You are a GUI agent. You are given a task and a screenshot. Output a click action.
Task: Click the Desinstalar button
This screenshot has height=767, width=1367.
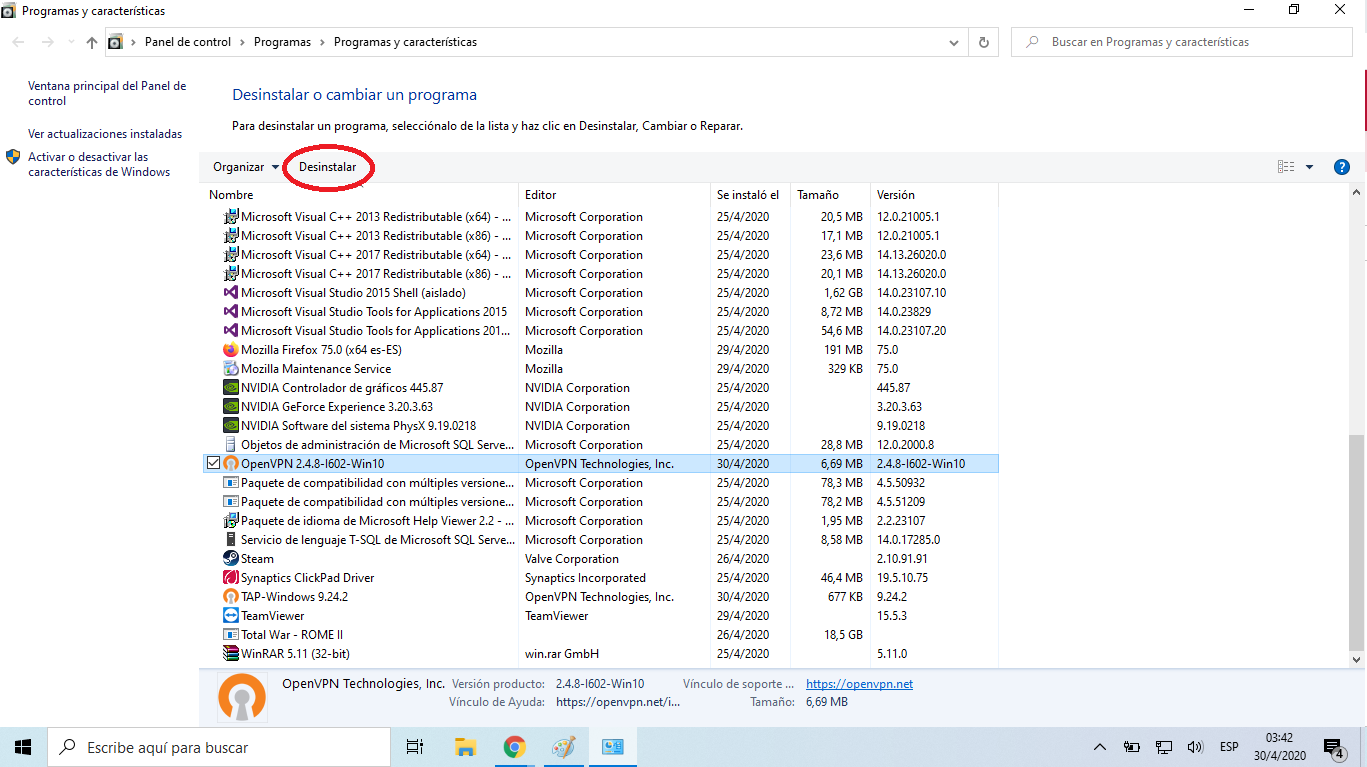pos(328,167)
